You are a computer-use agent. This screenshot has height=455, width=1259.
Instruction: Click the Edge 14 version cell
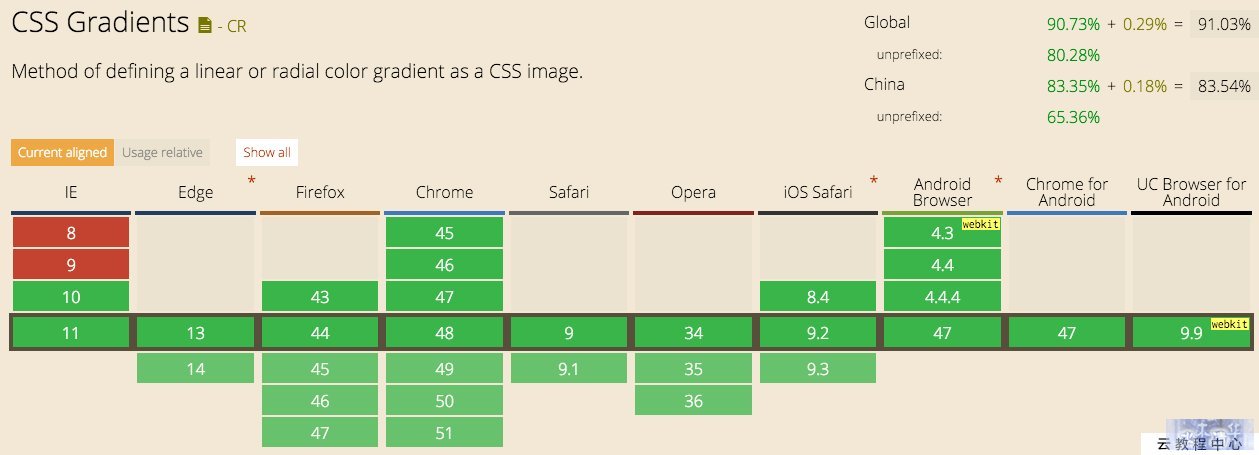coord(195,369)
